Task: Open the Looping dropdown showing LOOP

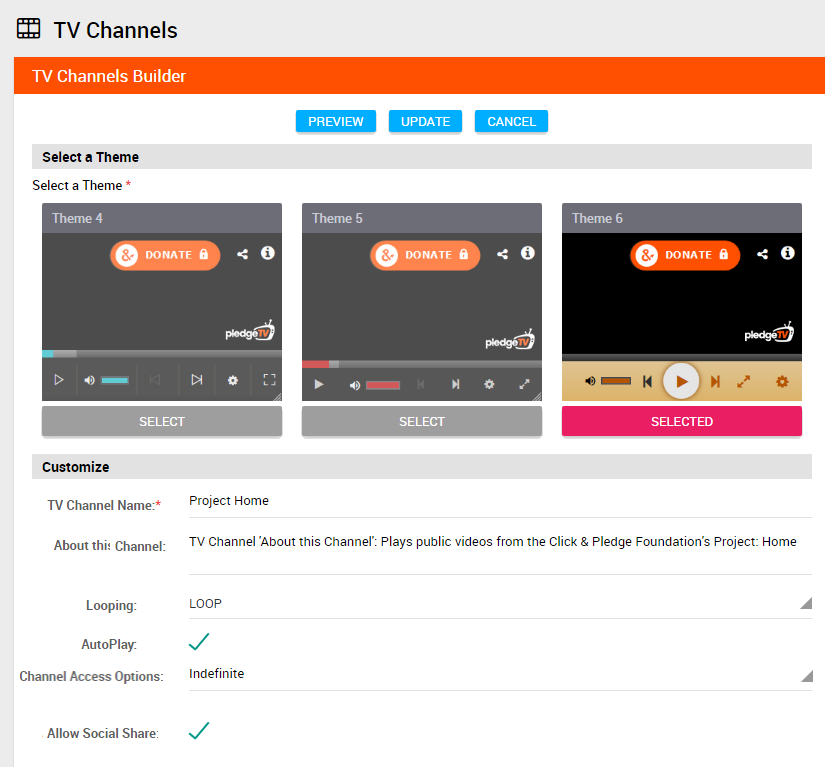Action: click(x=500, y=604)
